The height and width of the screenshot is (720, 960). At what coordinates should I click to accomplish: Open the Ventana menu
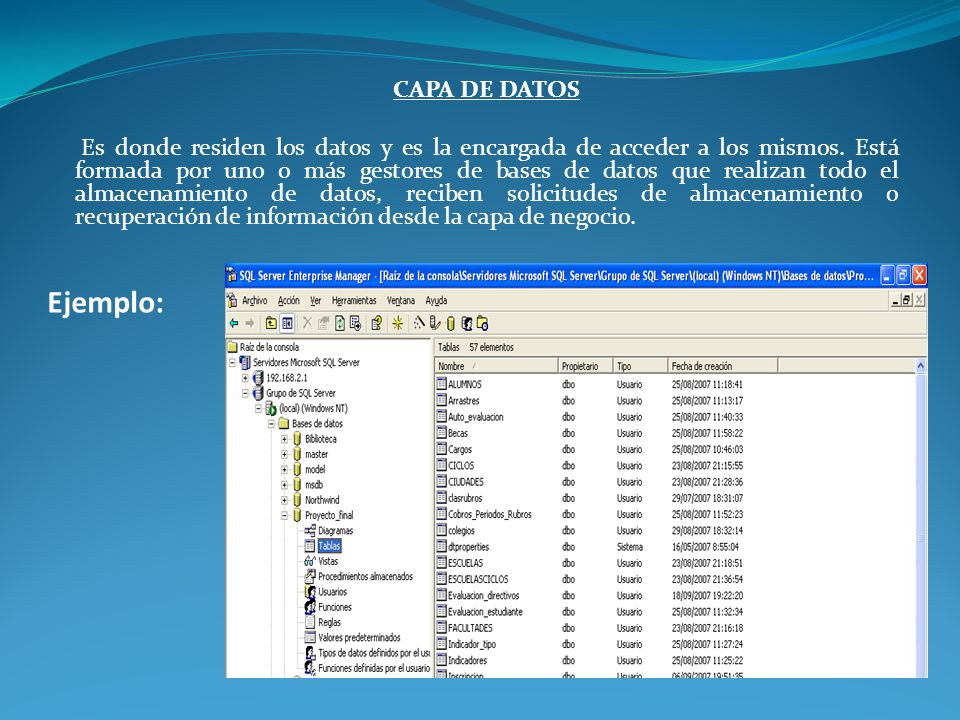coord(401,301)
